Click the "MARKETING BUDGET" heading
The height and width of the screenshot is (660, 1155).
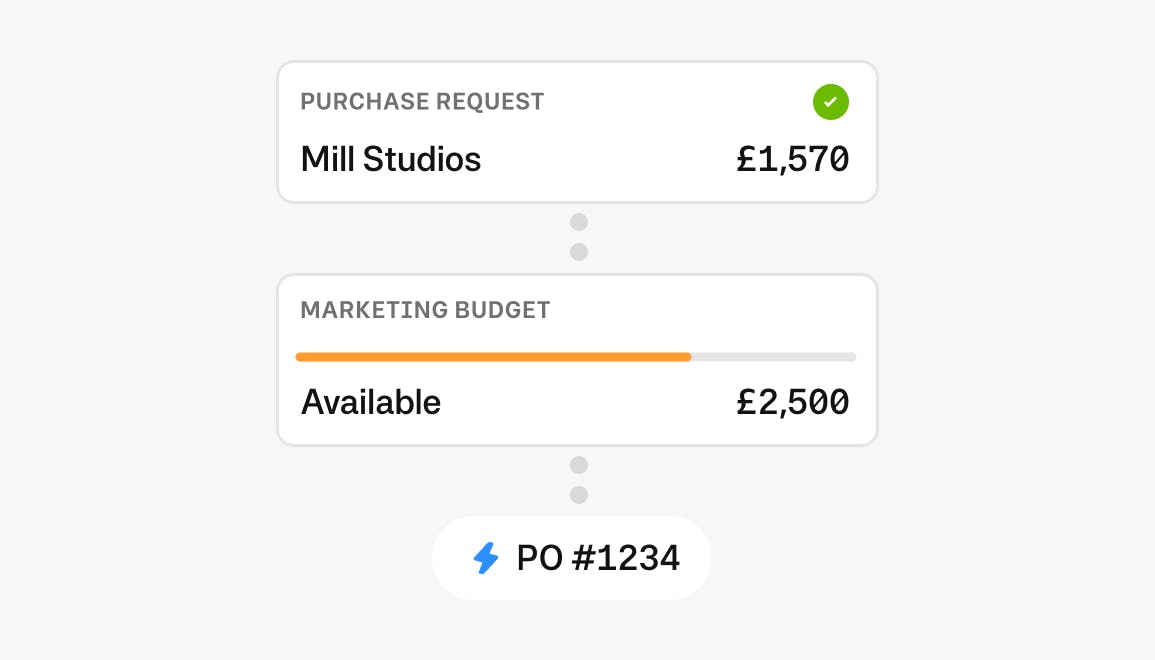click(x=425, y=310)
